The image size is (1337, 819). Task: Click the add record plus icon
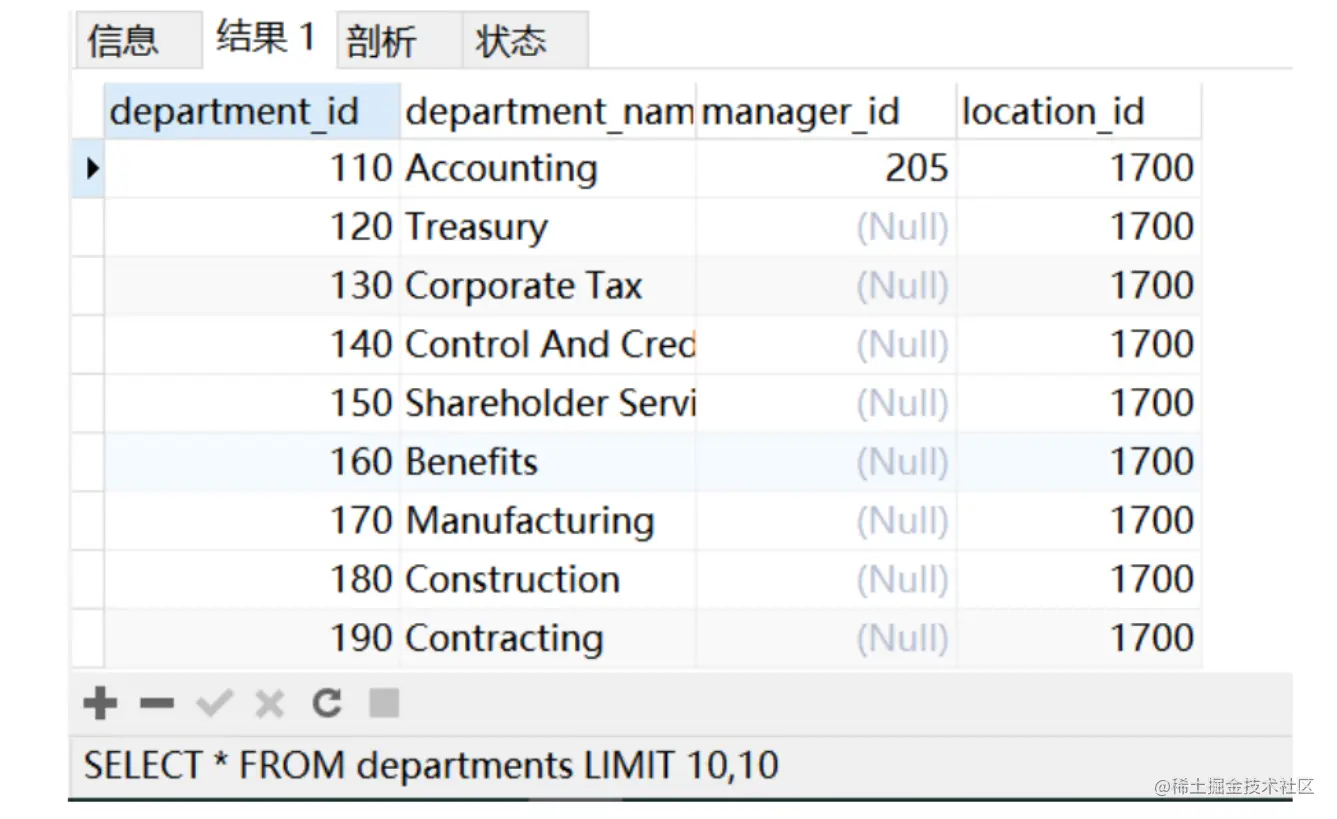[x=99, y=704]
